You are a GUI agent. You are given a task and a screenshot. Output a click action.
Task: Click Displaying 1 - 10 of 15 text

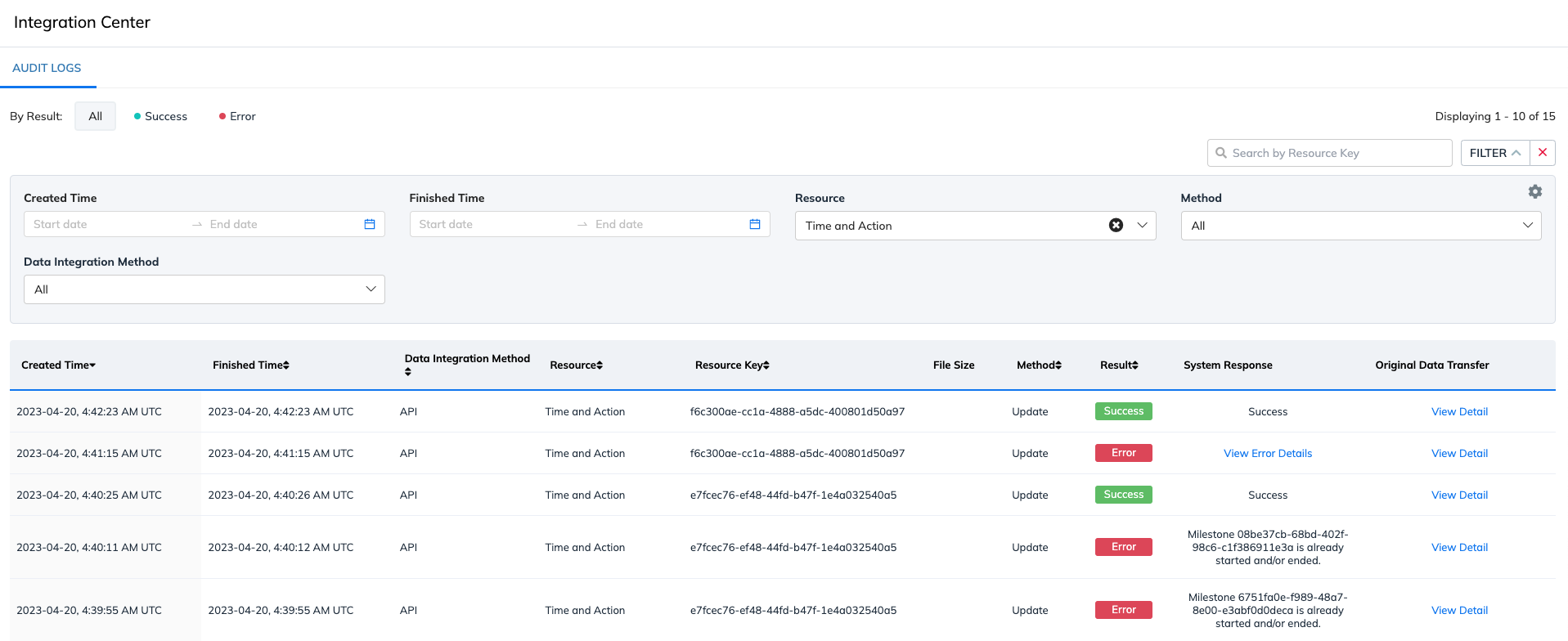tap(1495, 116)
